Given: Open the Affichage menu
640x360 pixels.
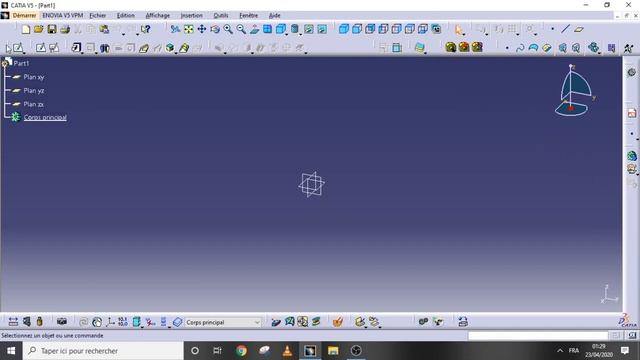Looking at the screenshot, I should (158, 15).
